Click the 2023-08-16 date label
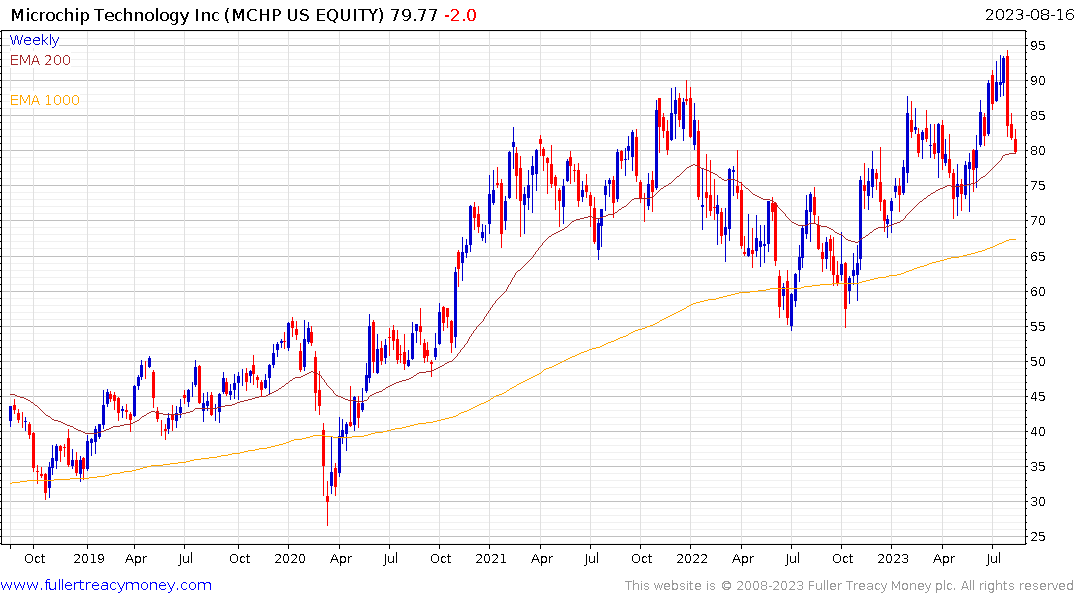Screen dimensions: 1075x600 coord(1029,15)
